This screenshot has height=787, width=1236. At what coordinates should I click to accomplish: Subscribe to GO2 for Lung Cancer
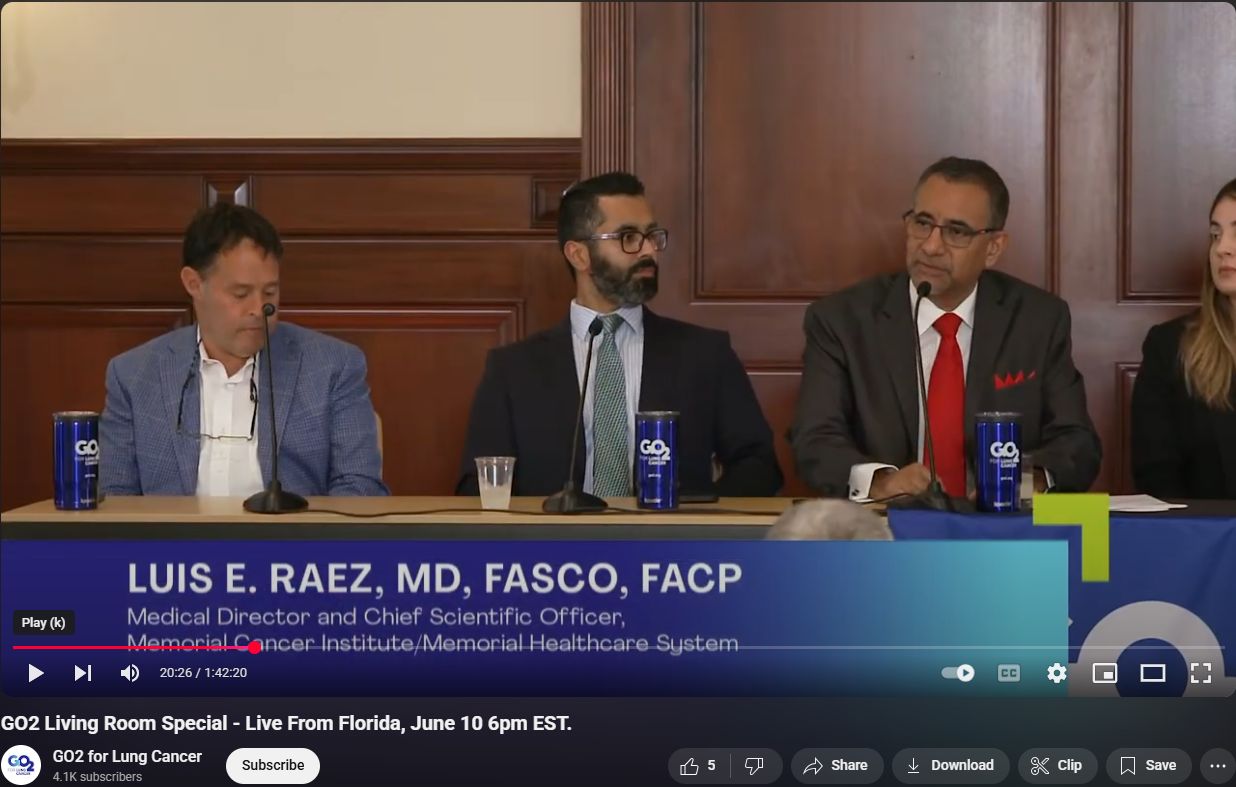point(273,766)
